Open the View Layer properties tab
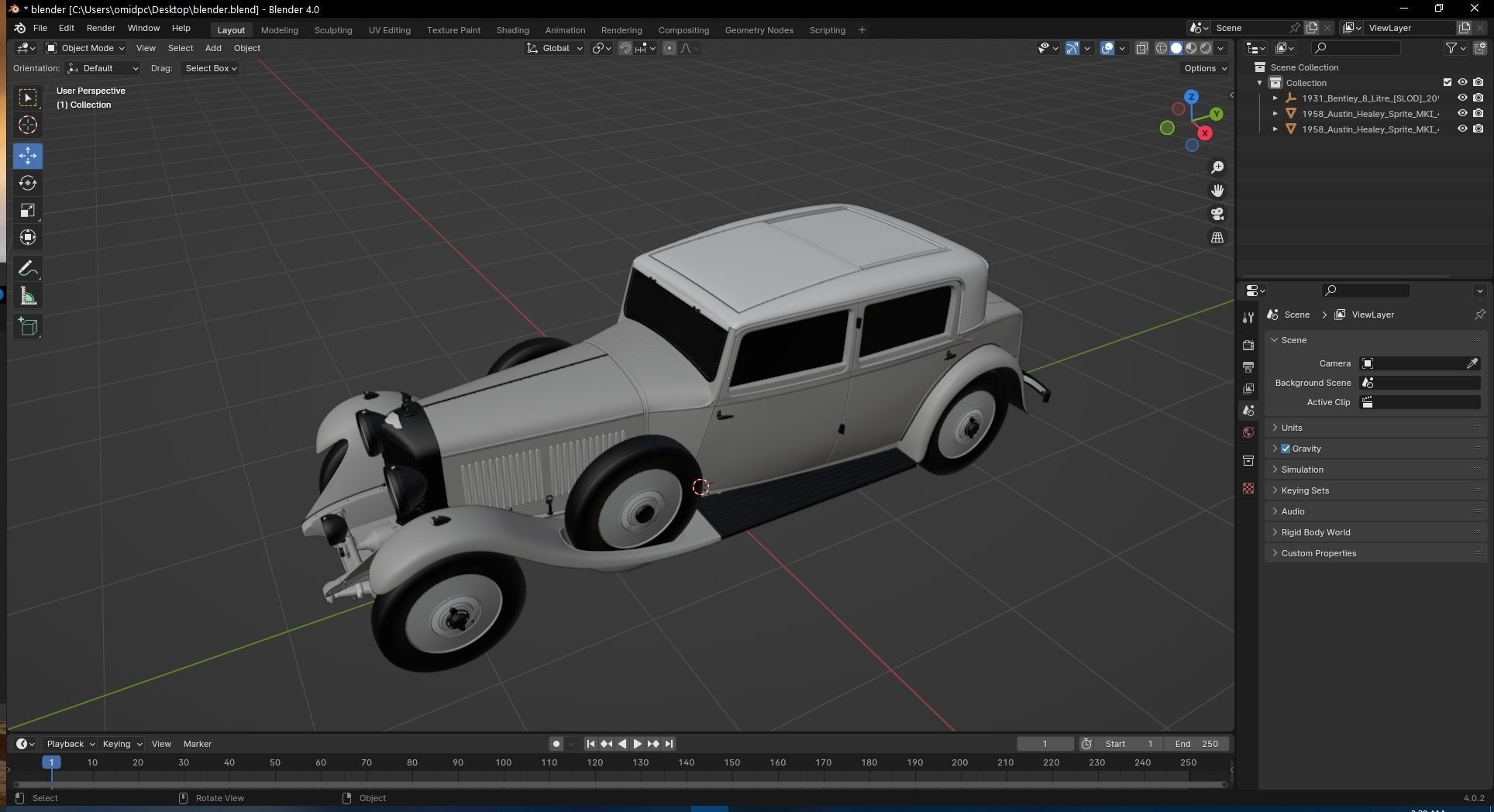The height and width of the screenshot is (812, 1494). (1248, 388)
